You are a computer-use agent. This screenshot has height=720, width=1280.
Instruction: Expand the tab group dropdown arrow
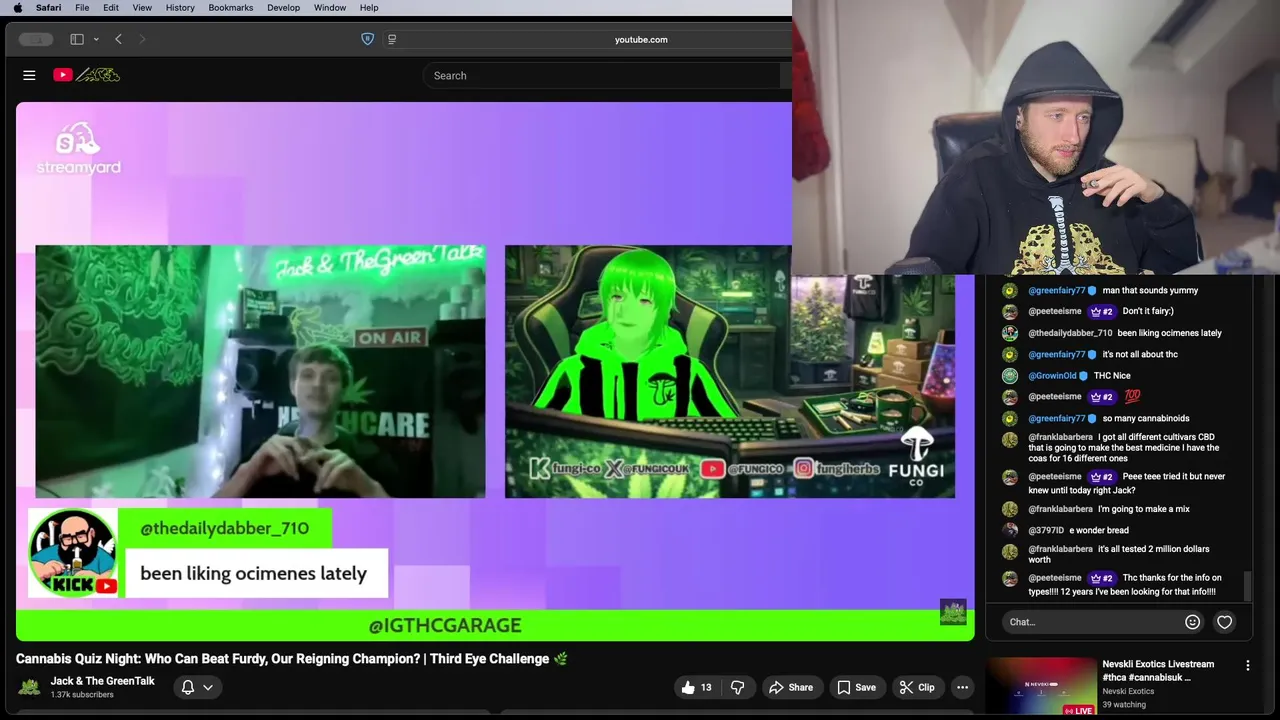(96, 39)
